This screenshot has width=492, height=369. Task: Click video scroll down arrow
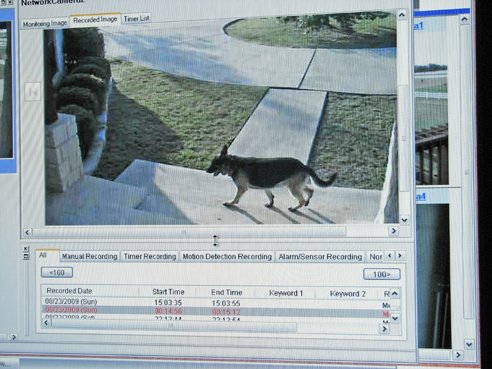(x=404, y=220)
